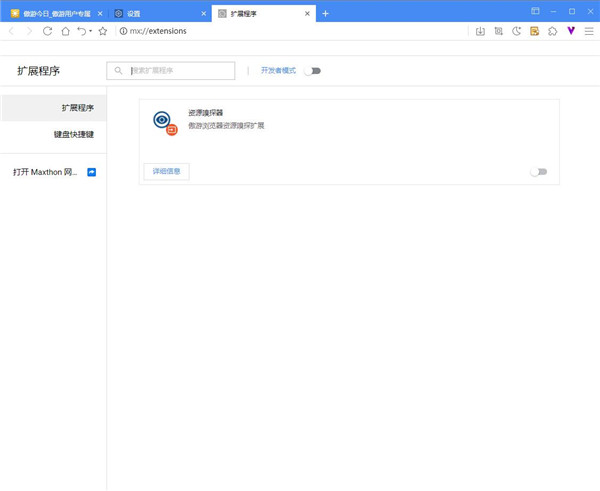This screenshot has height=491, width=600.
Task: Minimize the browser window
Action: (x=553, y=11)
